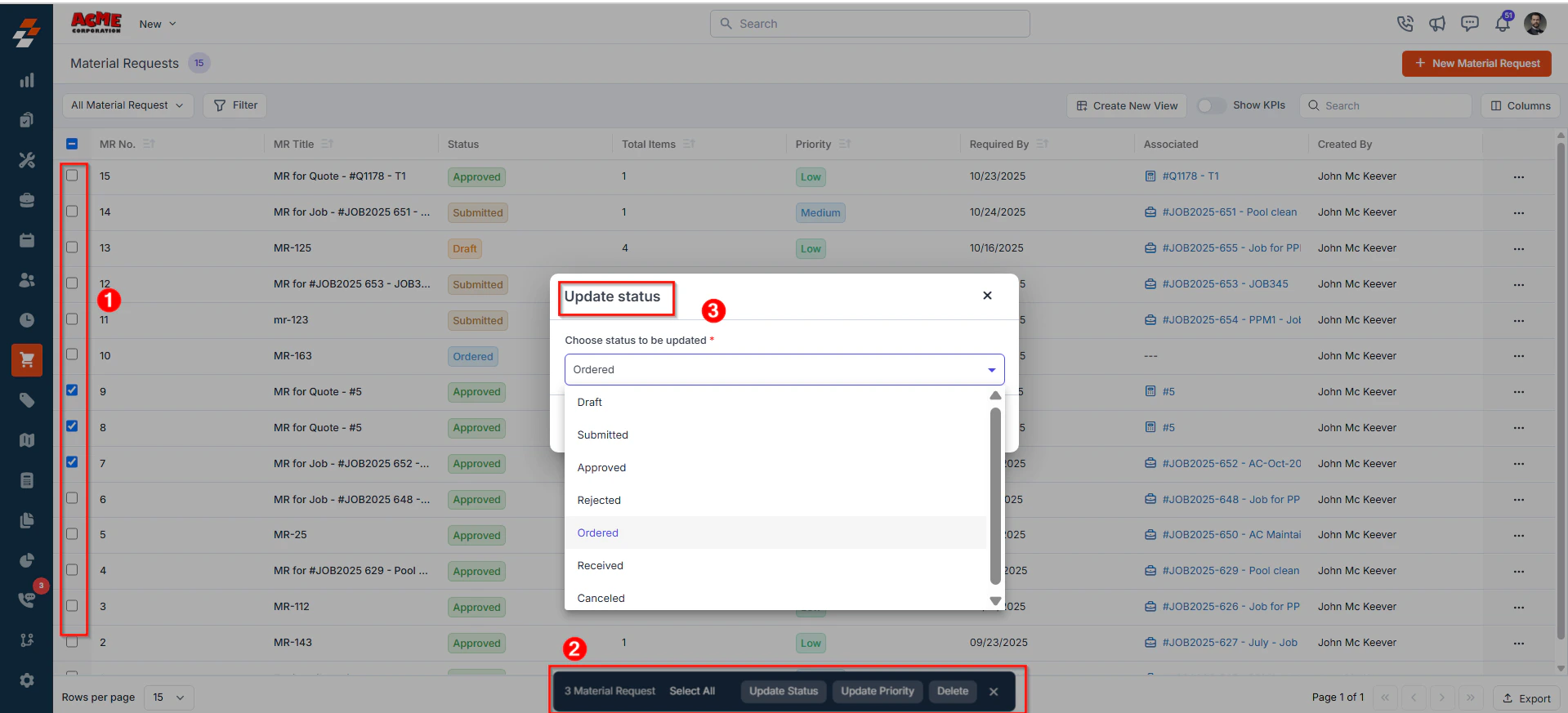
Task: Tick the checkbox for MR No. 5
Action: click(72, 533)
